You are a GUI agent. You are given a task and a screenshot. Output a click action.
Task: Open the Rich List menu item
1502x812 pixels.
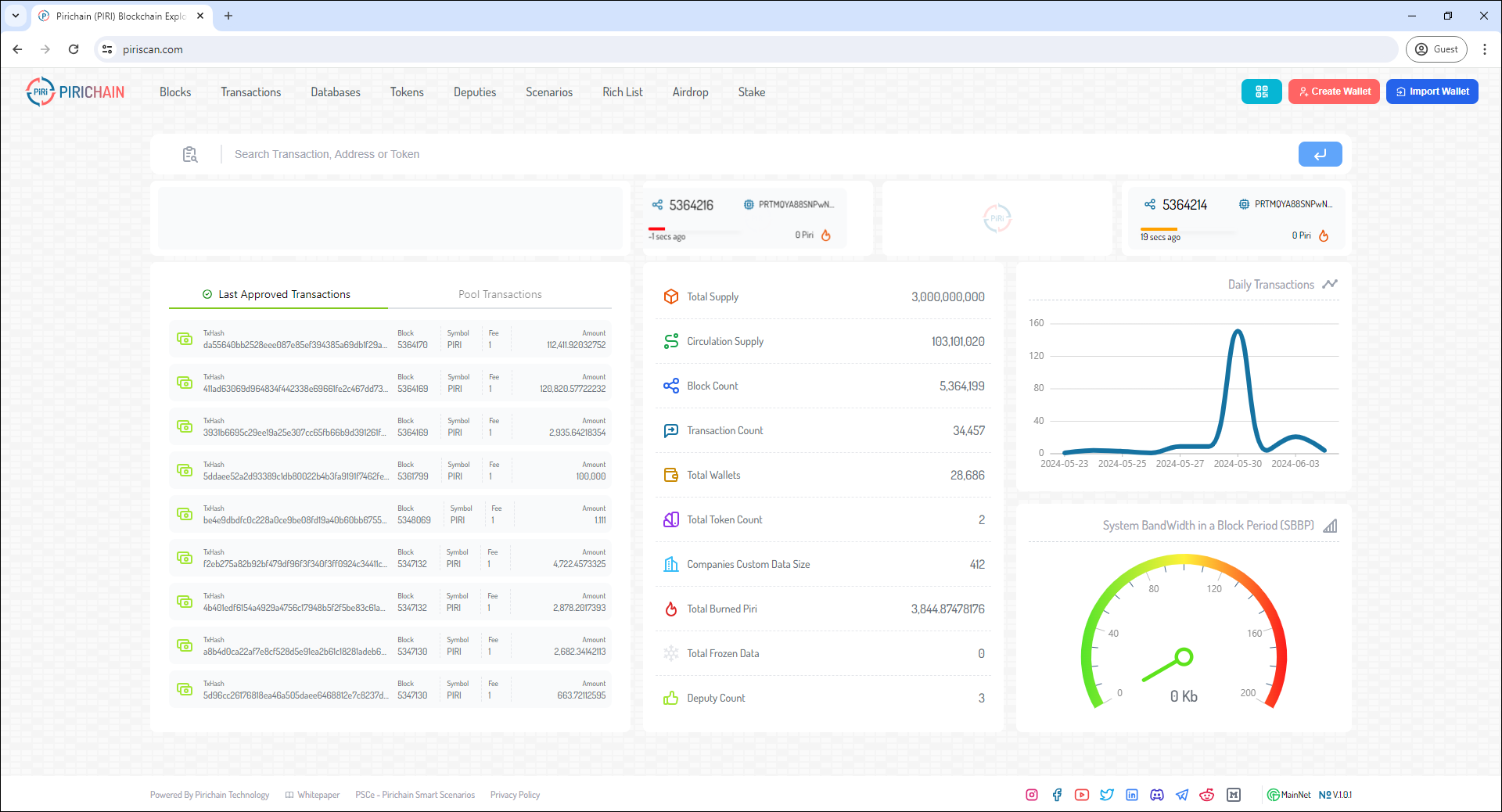coord(622,92)
